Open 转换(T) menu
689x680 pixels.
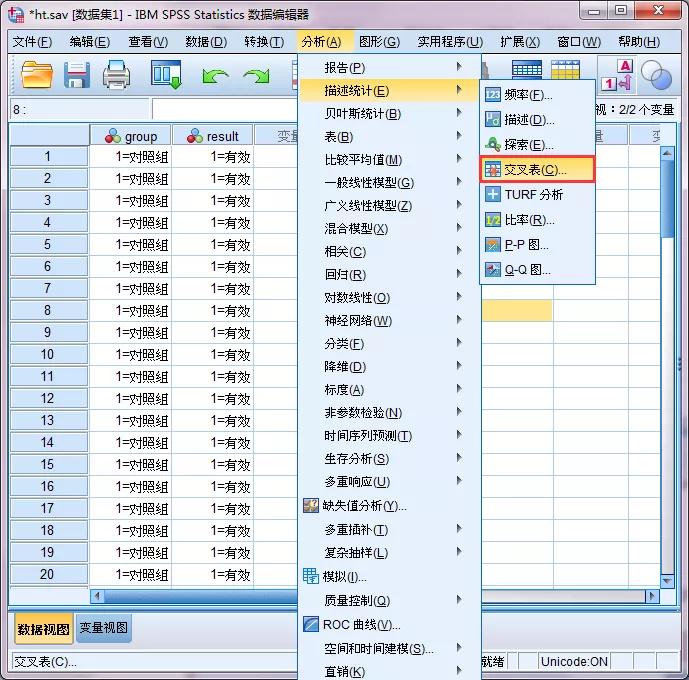(264, 42)
